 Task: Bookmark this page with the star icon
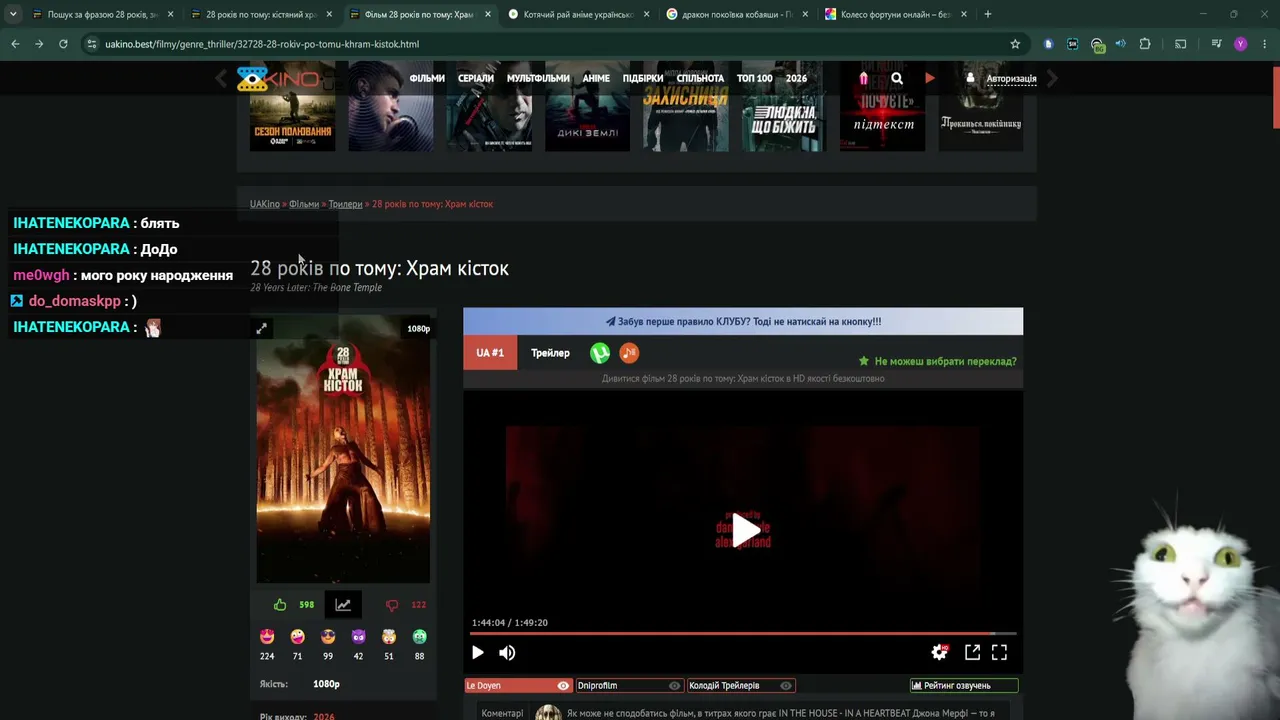[1015, 44]
